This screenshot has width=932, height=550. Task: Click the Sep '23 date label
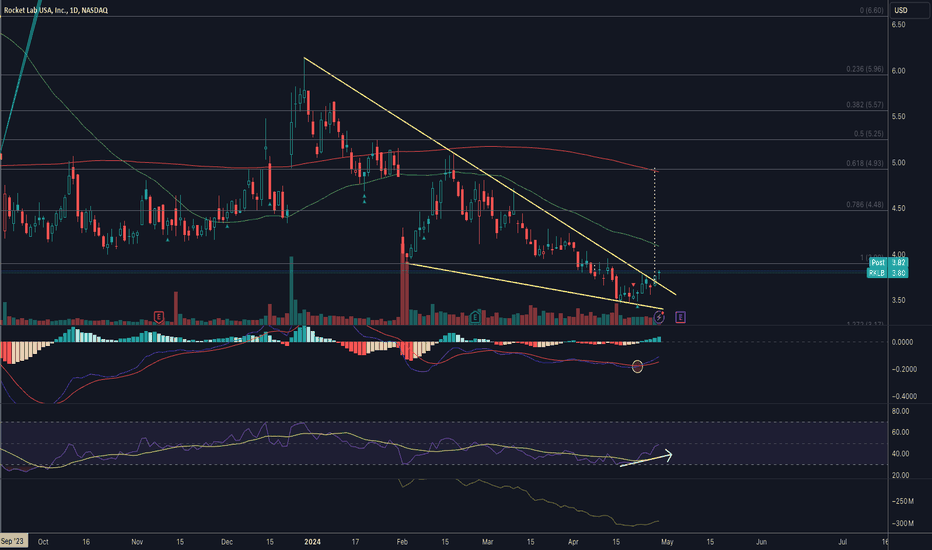pos(12,542)
